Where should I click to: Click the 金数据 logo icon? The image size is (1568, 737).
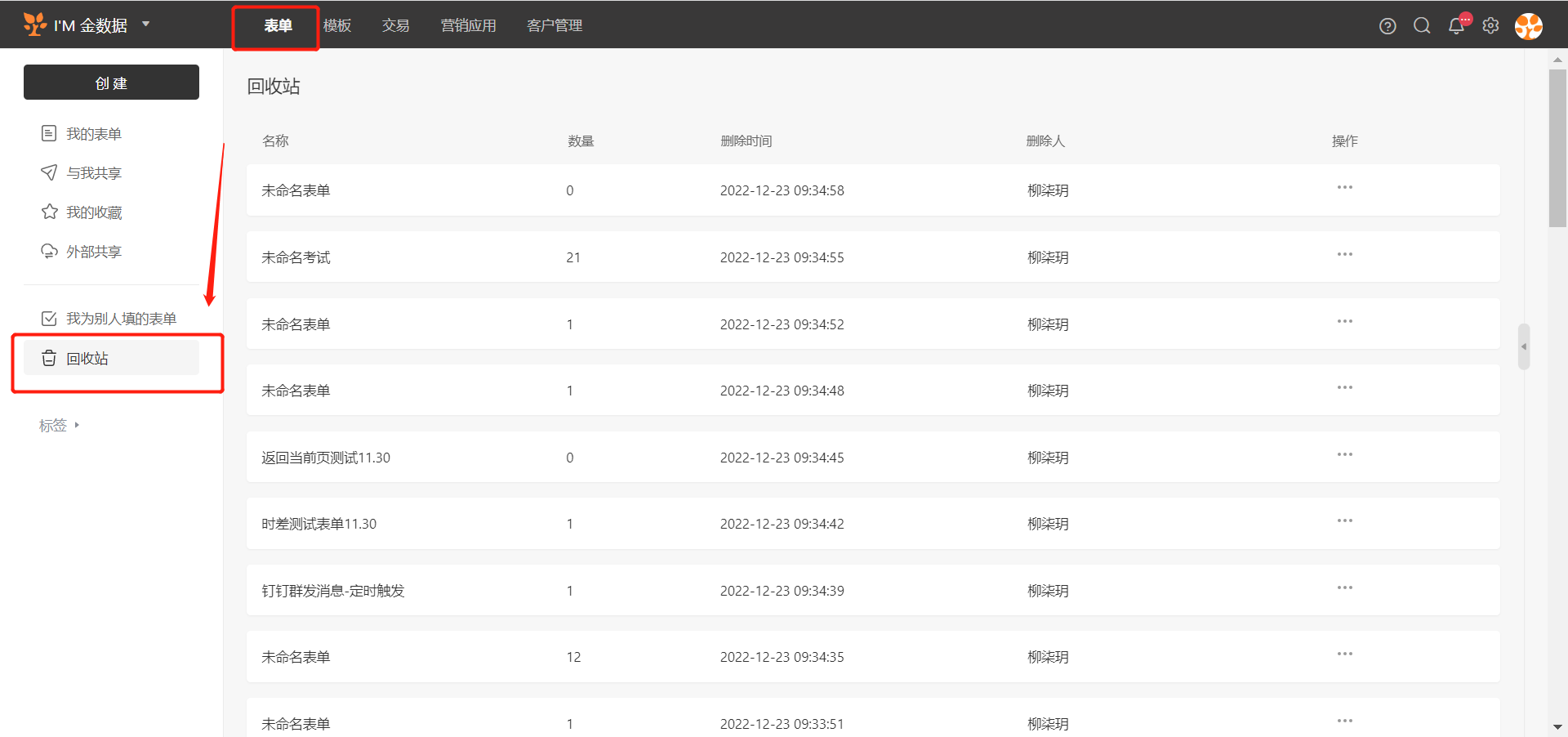pyautogui.click(x=34, y=25)
